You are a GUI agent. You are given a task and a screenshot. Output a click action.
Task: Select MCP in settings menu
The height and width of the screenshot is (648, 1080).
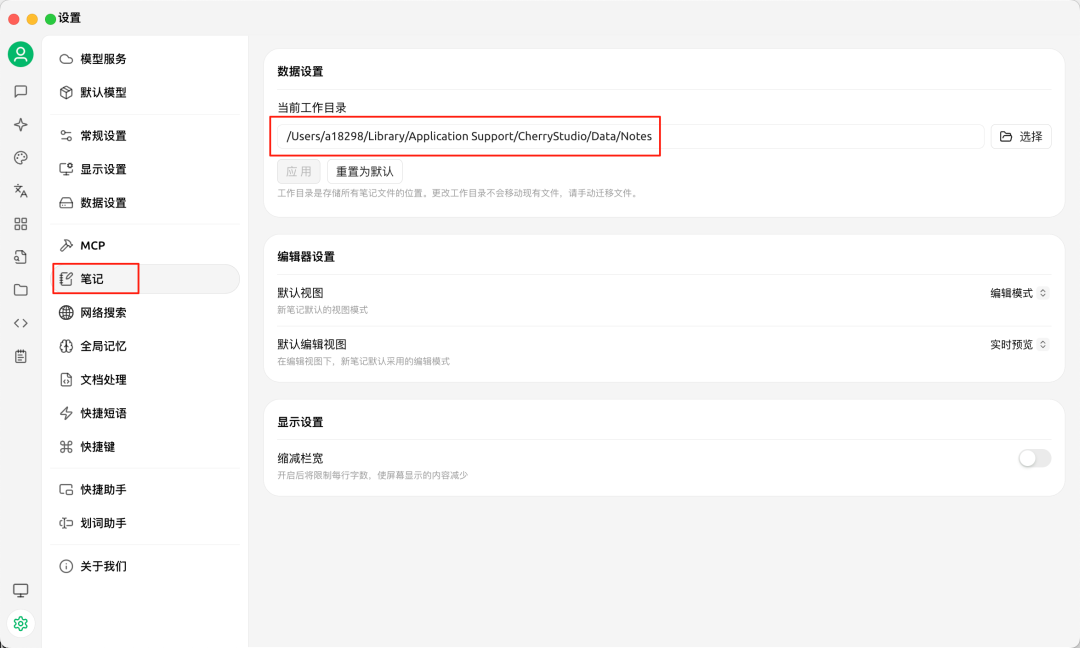pos(92,246)
